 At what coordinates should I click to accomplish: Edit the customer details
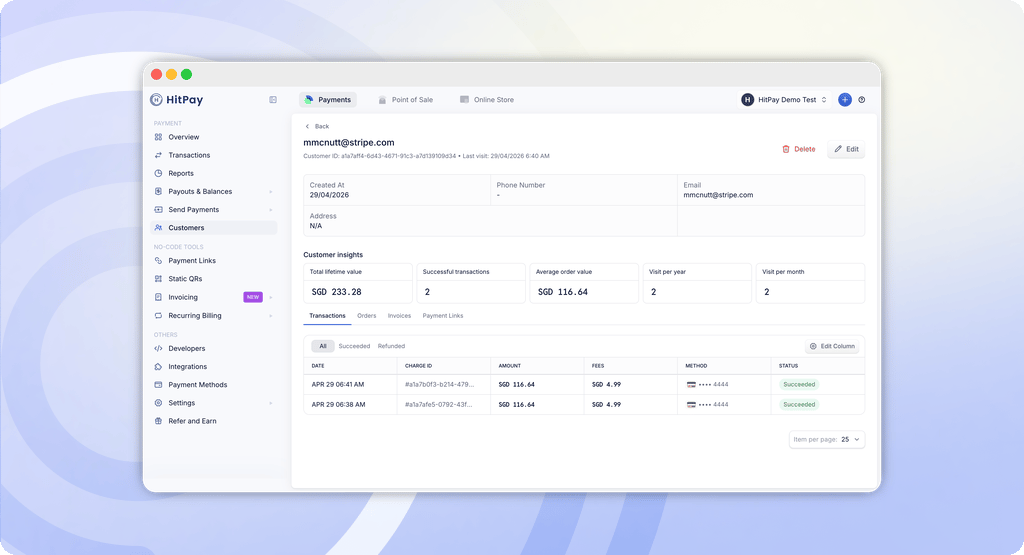pyautogui.click(x=846, y=150)
